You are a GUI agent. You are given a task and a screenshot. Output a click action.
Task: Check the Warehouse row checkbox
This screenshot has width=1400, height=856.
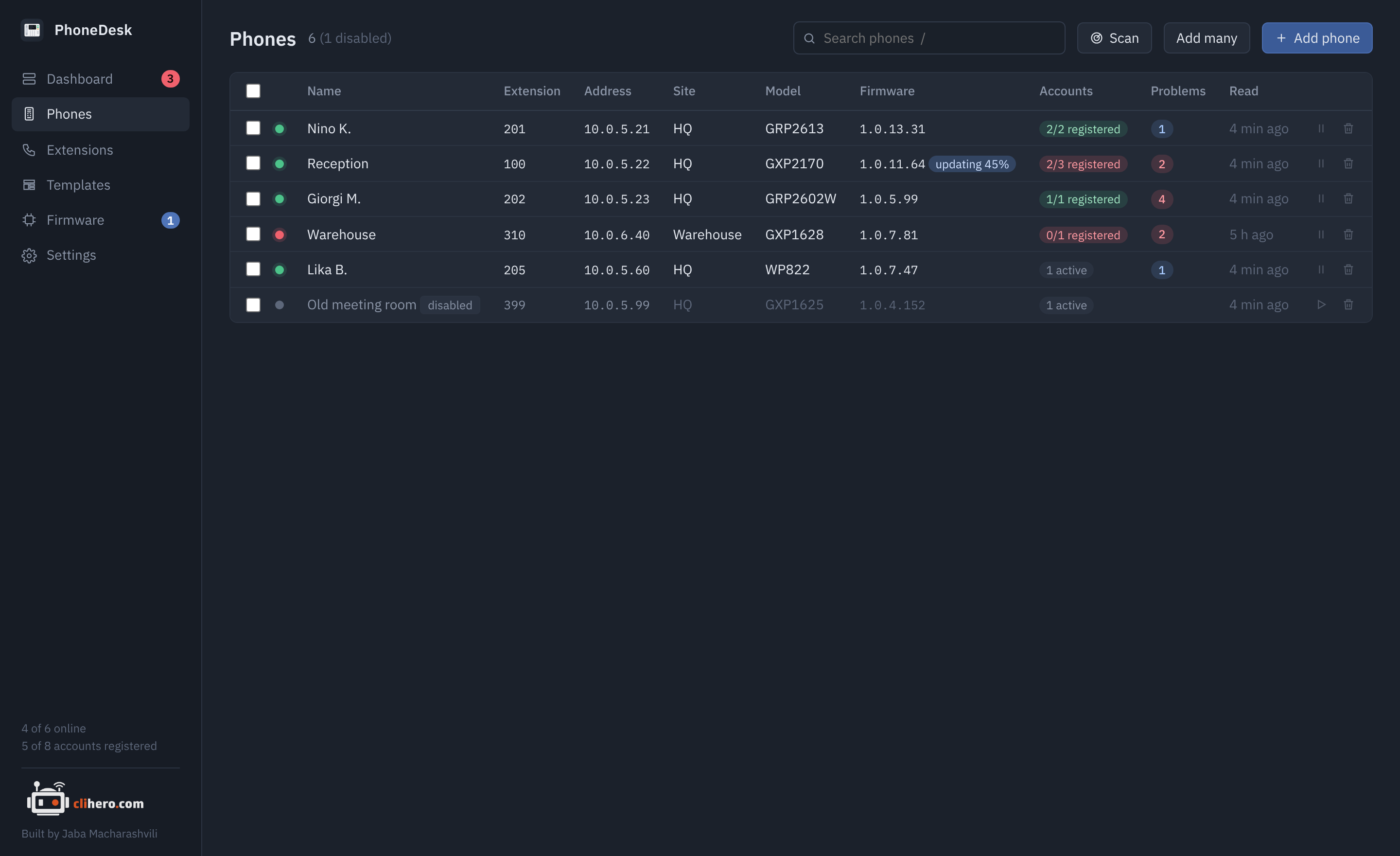pyautogui.click(x=253, y=233)
